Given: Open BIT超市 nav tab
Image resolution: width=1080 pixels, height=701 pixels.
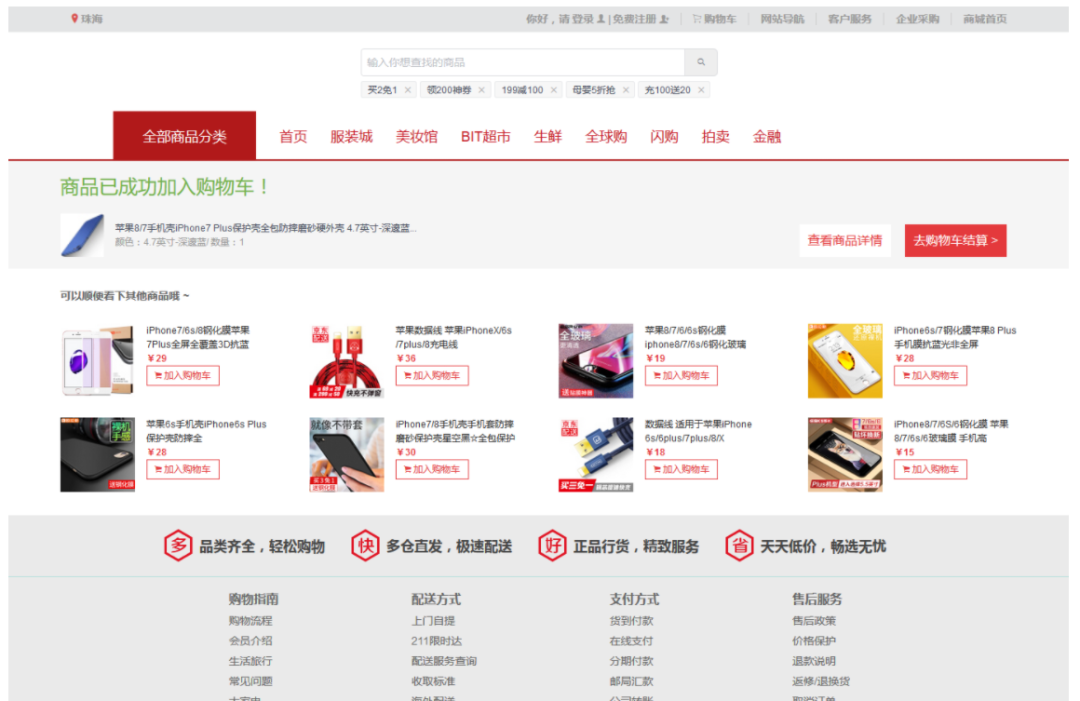Looking at the screenshot, I should click(486, 136).
